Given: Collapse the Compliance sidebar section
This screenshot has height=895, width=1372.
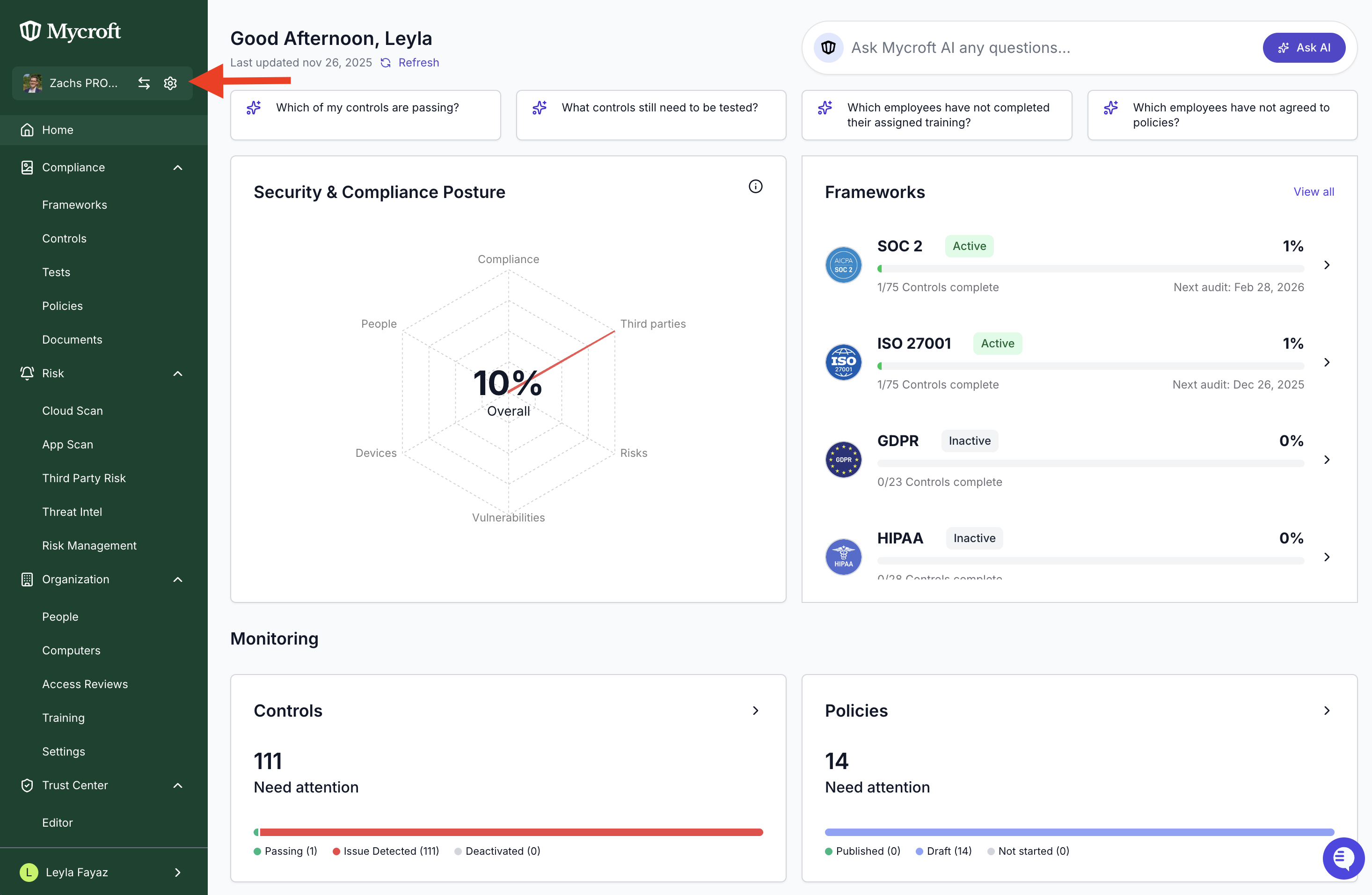Looking at the screenshot, I should [177, 167].
